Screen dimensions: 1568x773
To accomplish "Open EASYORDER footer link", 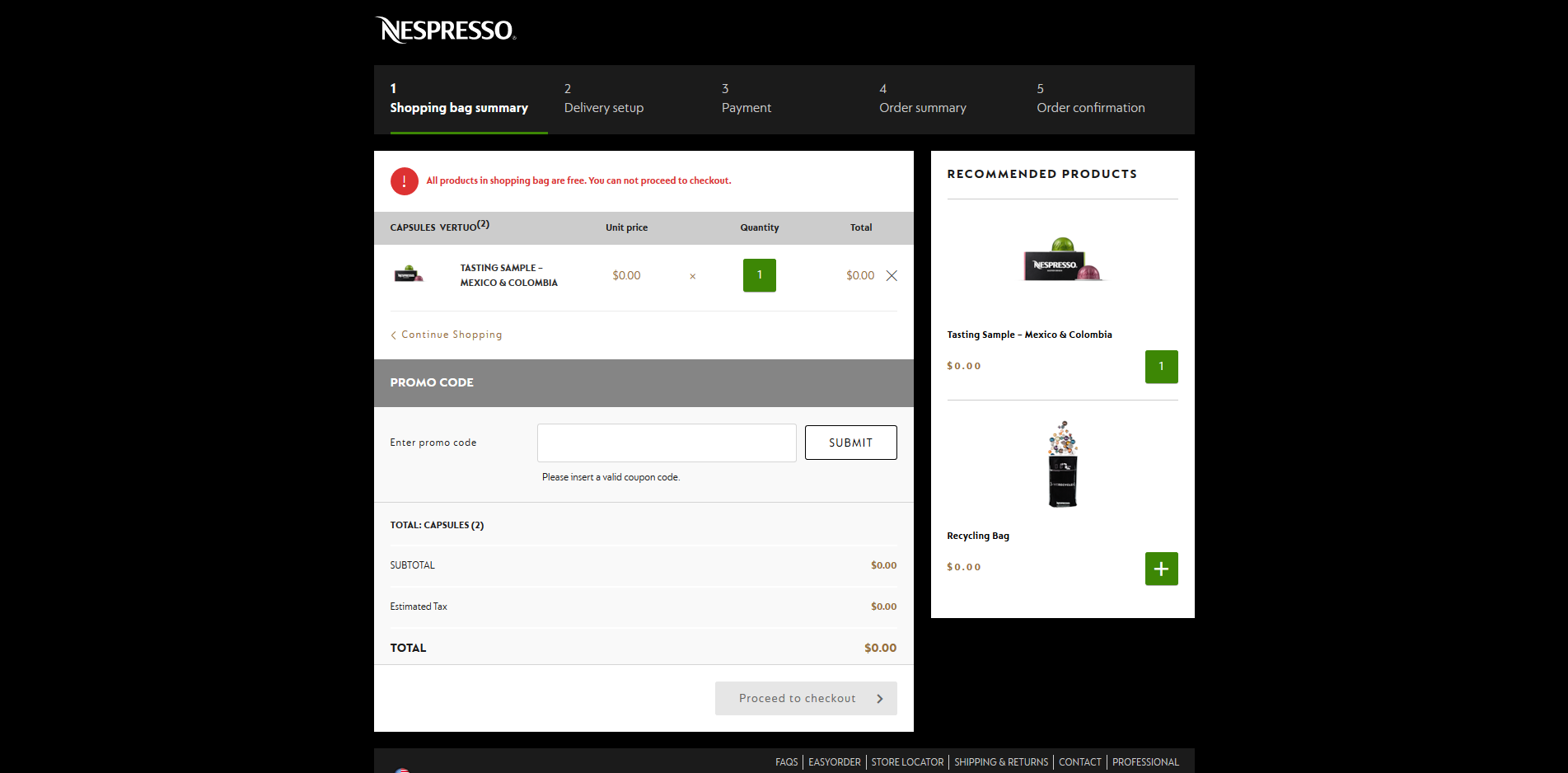I will [x=834, y=762].
